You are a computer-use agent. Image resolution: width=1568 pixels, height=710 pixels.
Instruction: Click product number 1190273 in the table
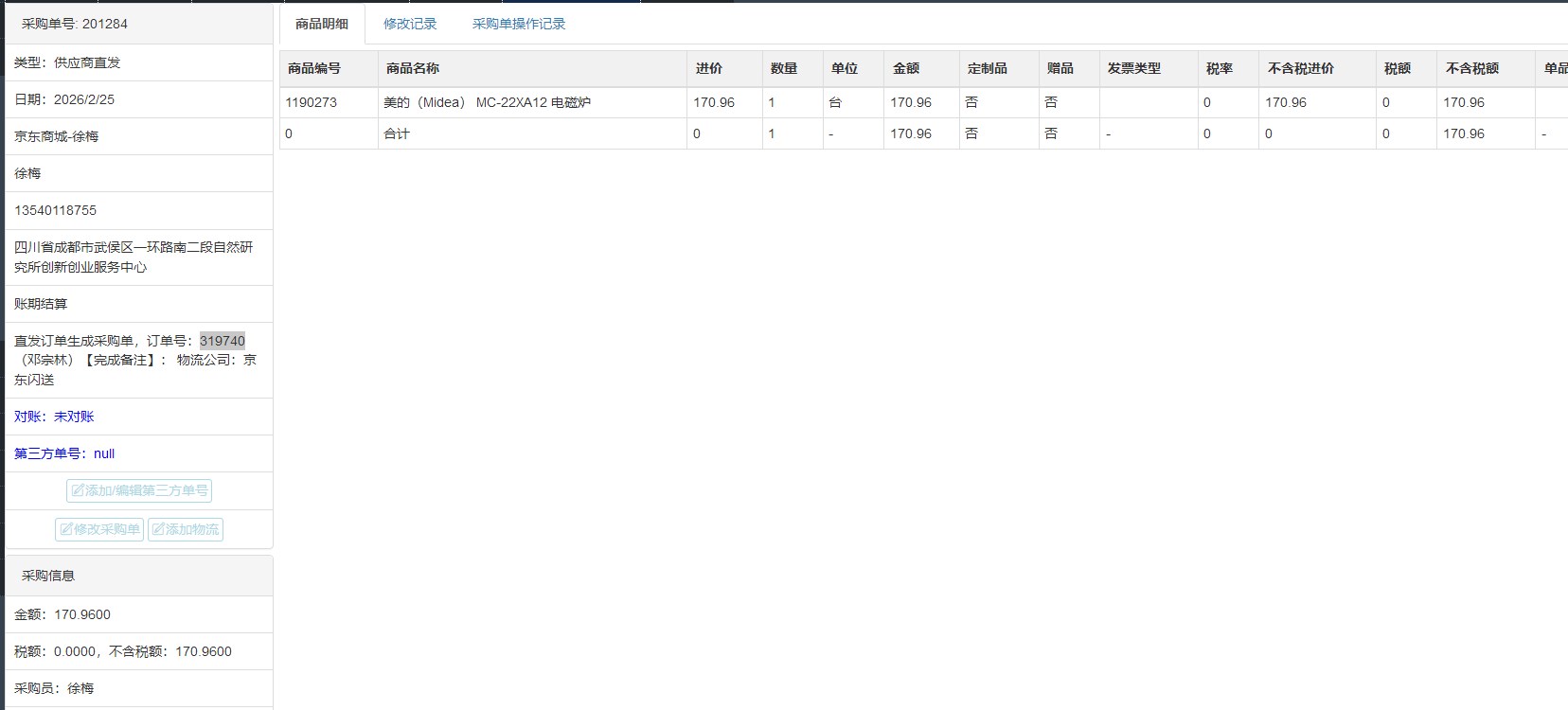(312, 102)
